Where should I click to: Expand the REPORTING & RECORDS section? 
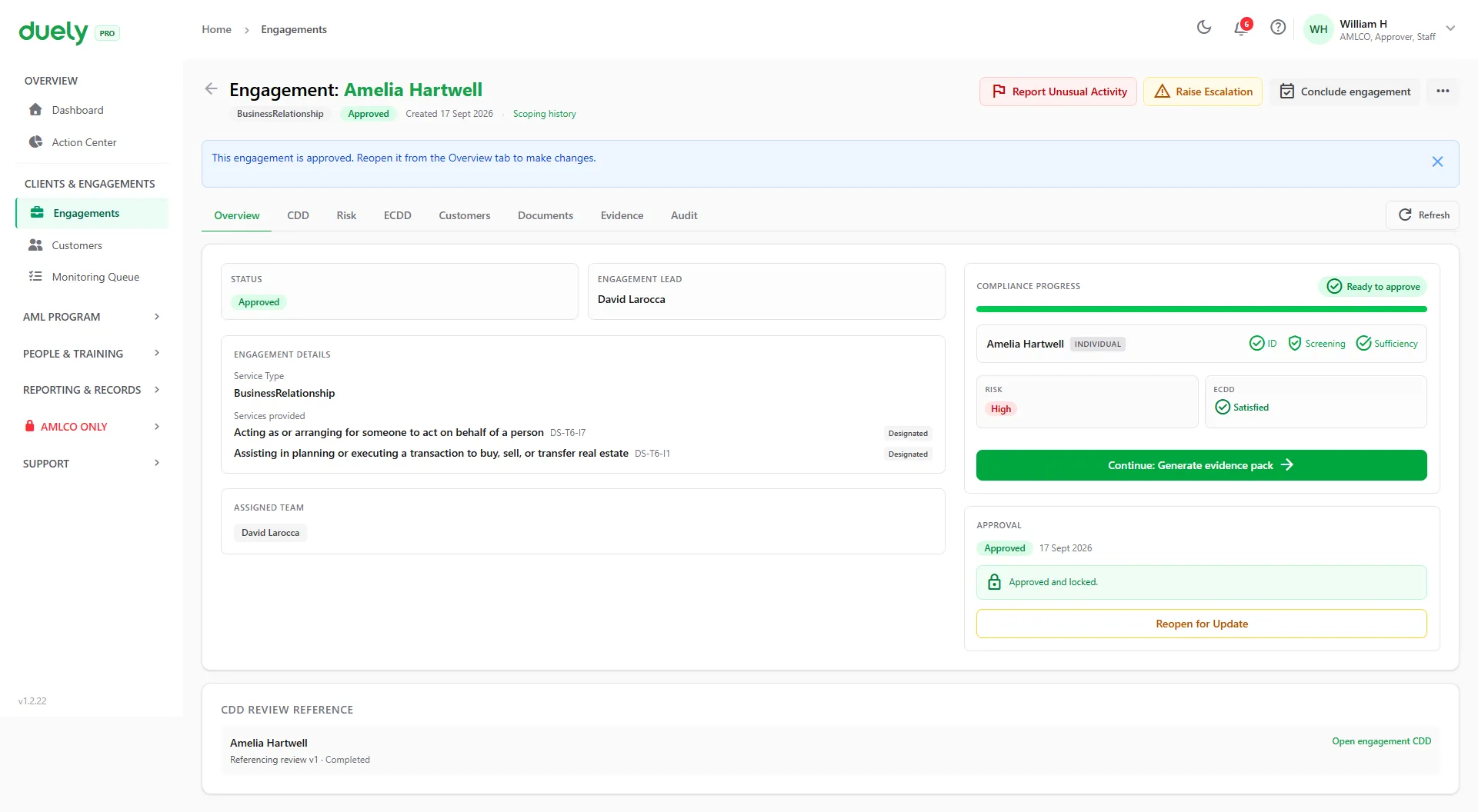[x=92, y=390]
